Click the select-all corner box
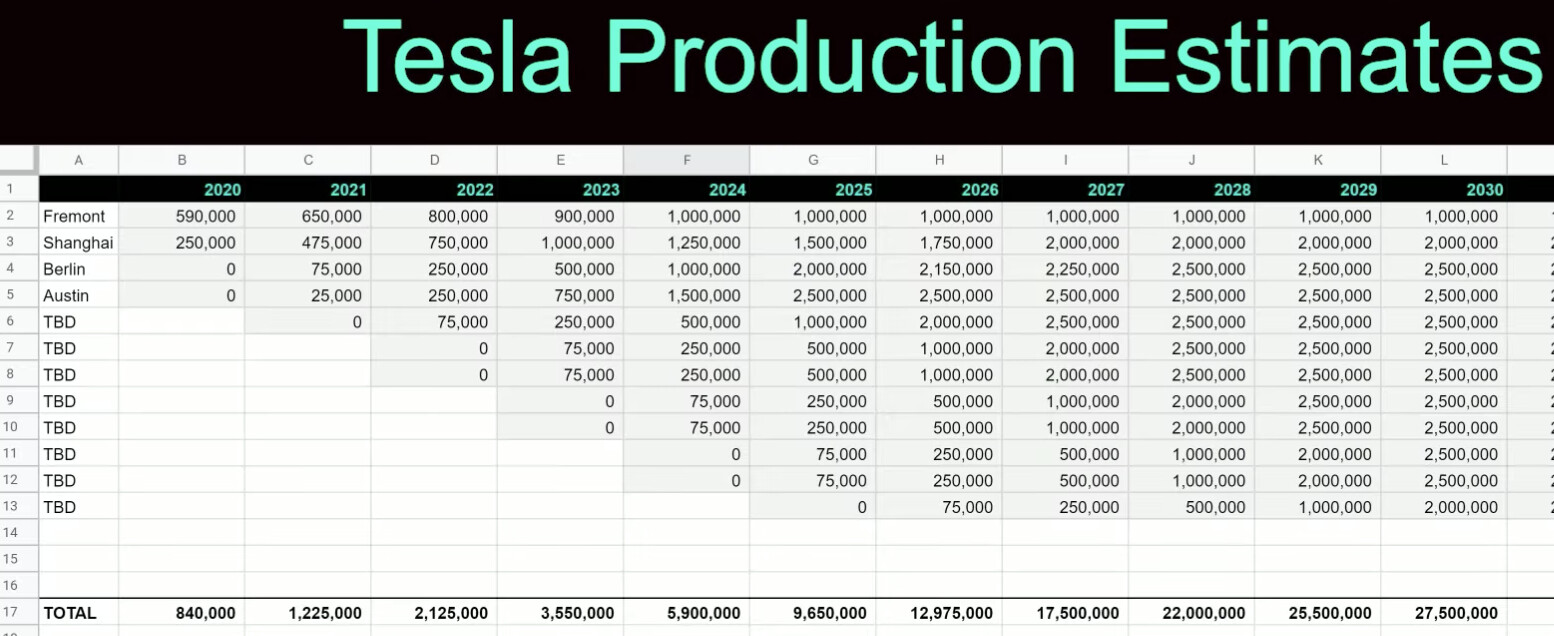Image resolution: width=1554 pixels, height=636 pixels. pyautogui.click(x=19, y=160)
